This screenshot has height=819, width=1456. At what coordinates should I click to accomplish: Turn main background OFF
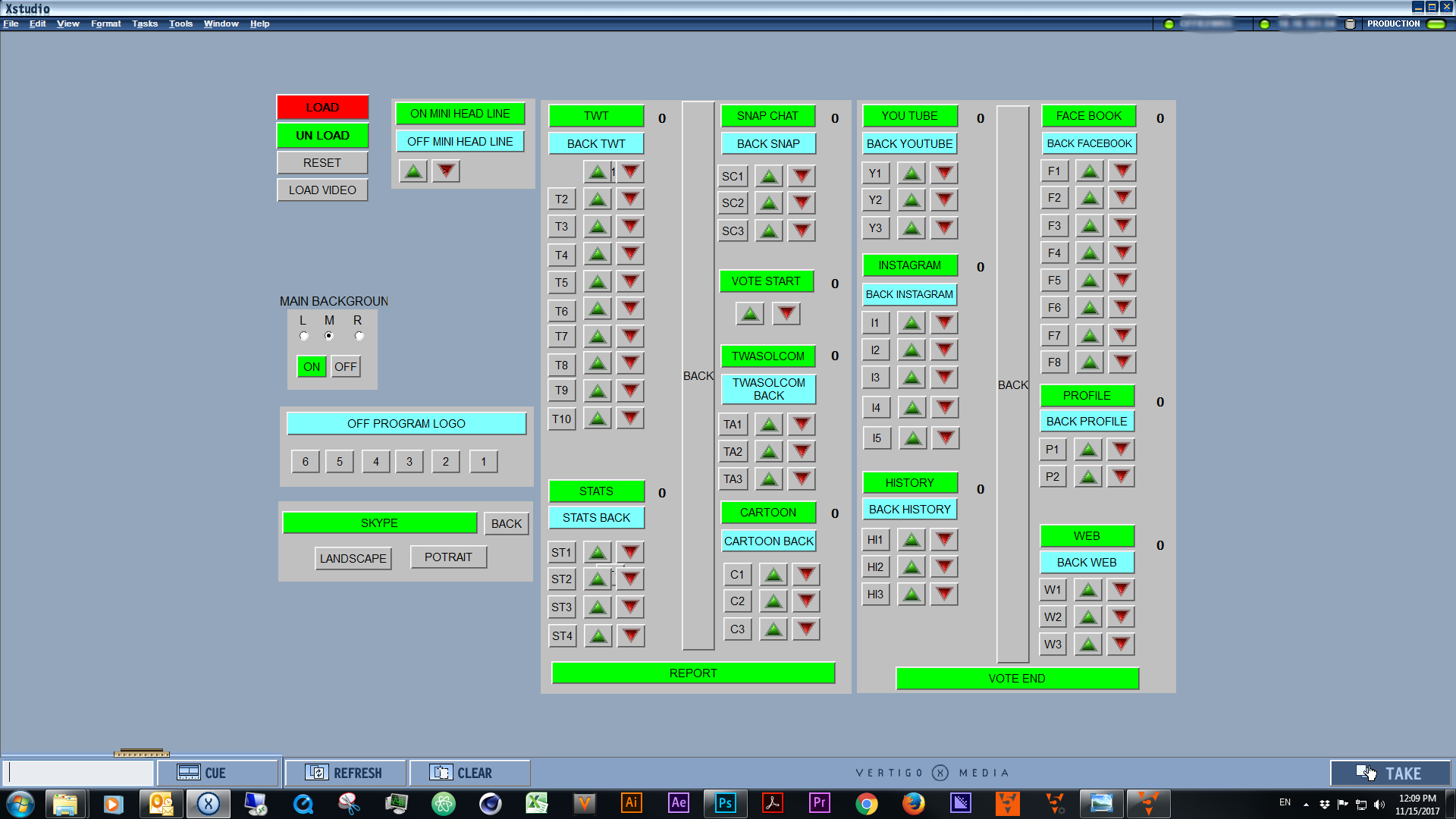point(346,367)
